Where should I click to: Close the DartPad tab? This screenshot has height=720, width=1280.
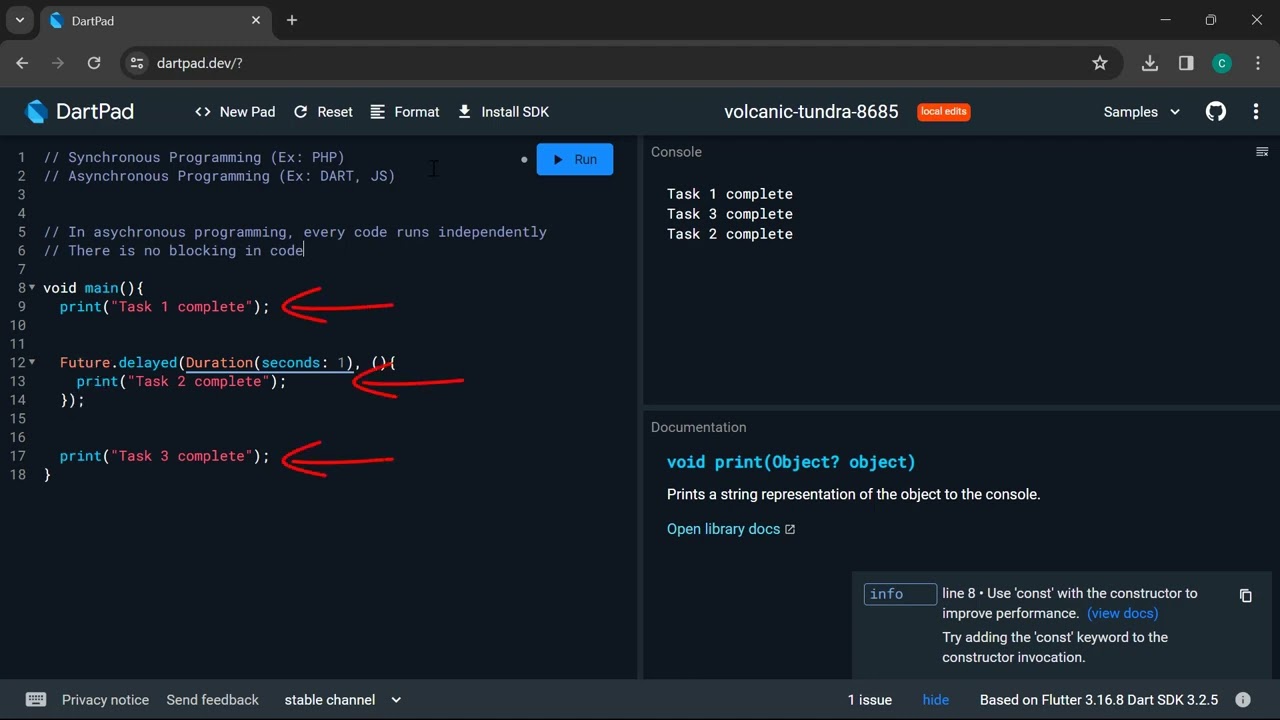[256, 20]
